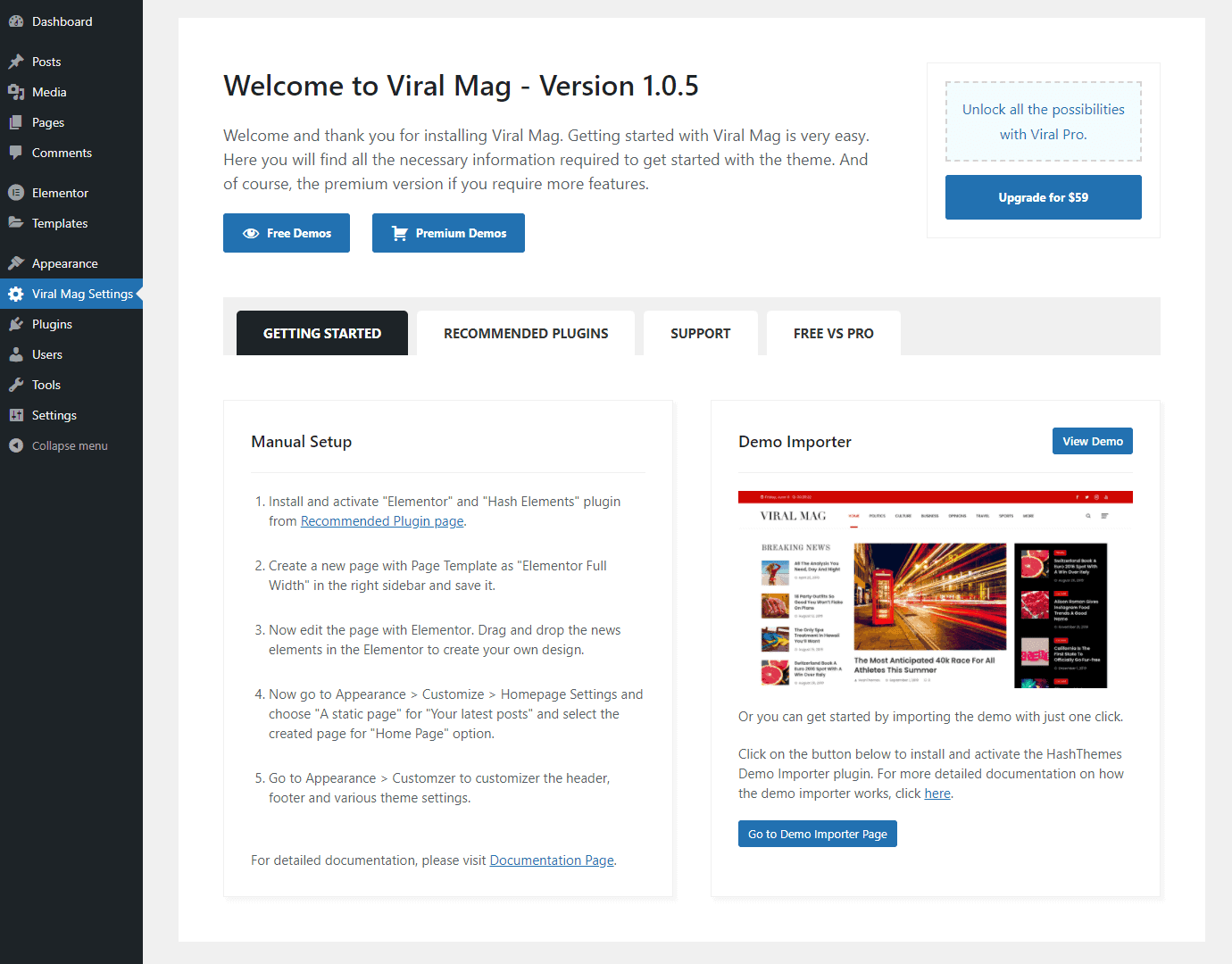
Task: Open the Appearance menu
Action: coord(71,263)
